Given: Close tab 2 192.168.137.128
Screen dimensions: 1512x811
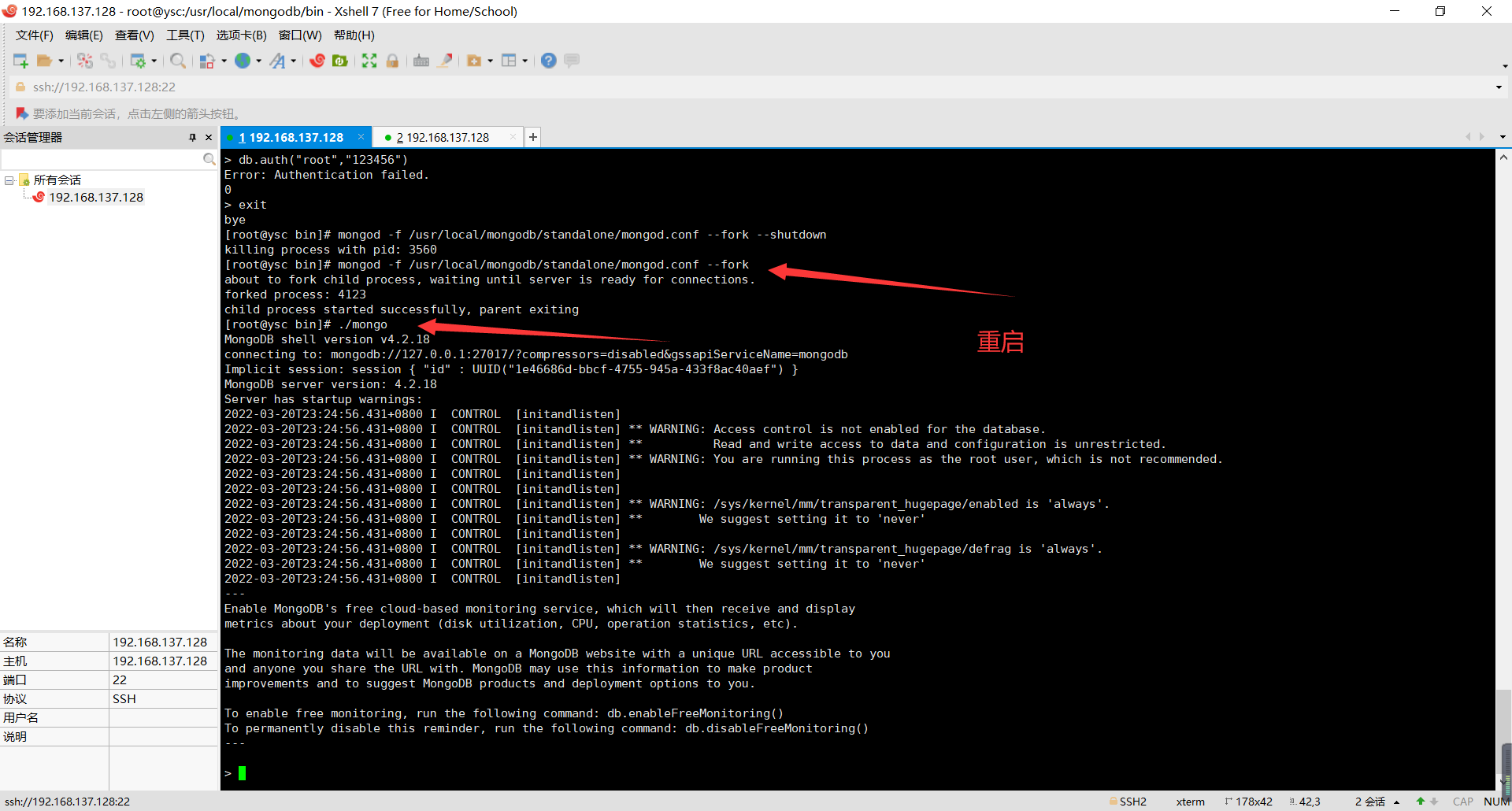Looking at the screenshot, I should pyautogui.click(x=513, y=137).
